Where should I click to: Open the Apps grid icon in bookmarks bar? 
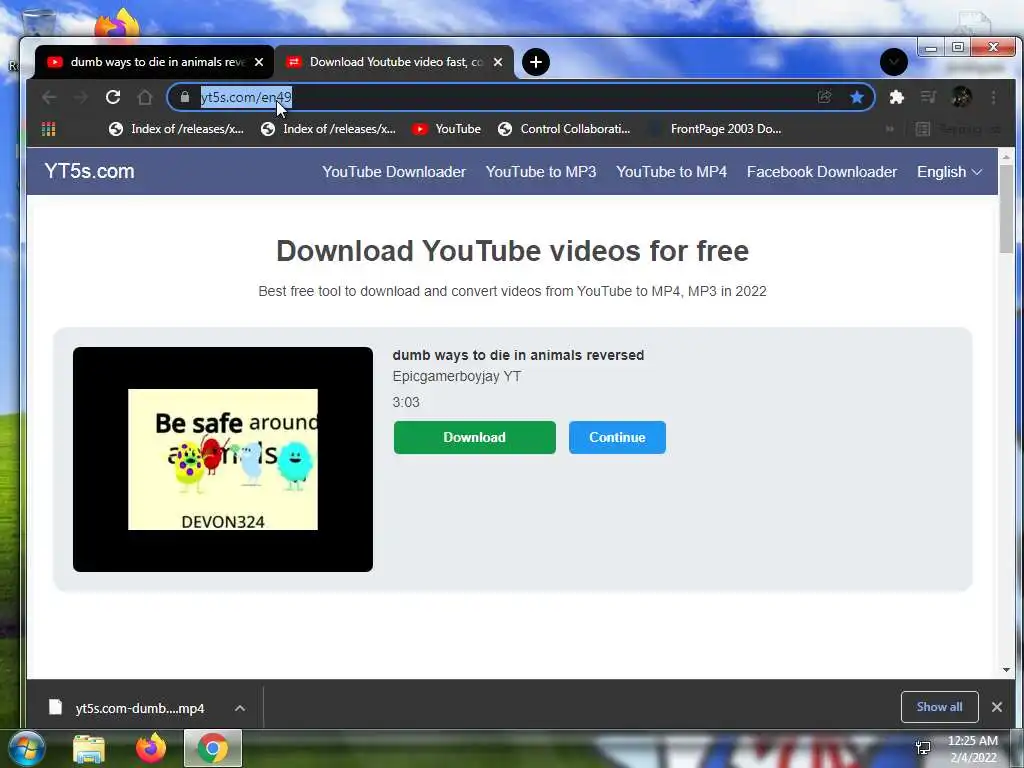tap(48, 129)
